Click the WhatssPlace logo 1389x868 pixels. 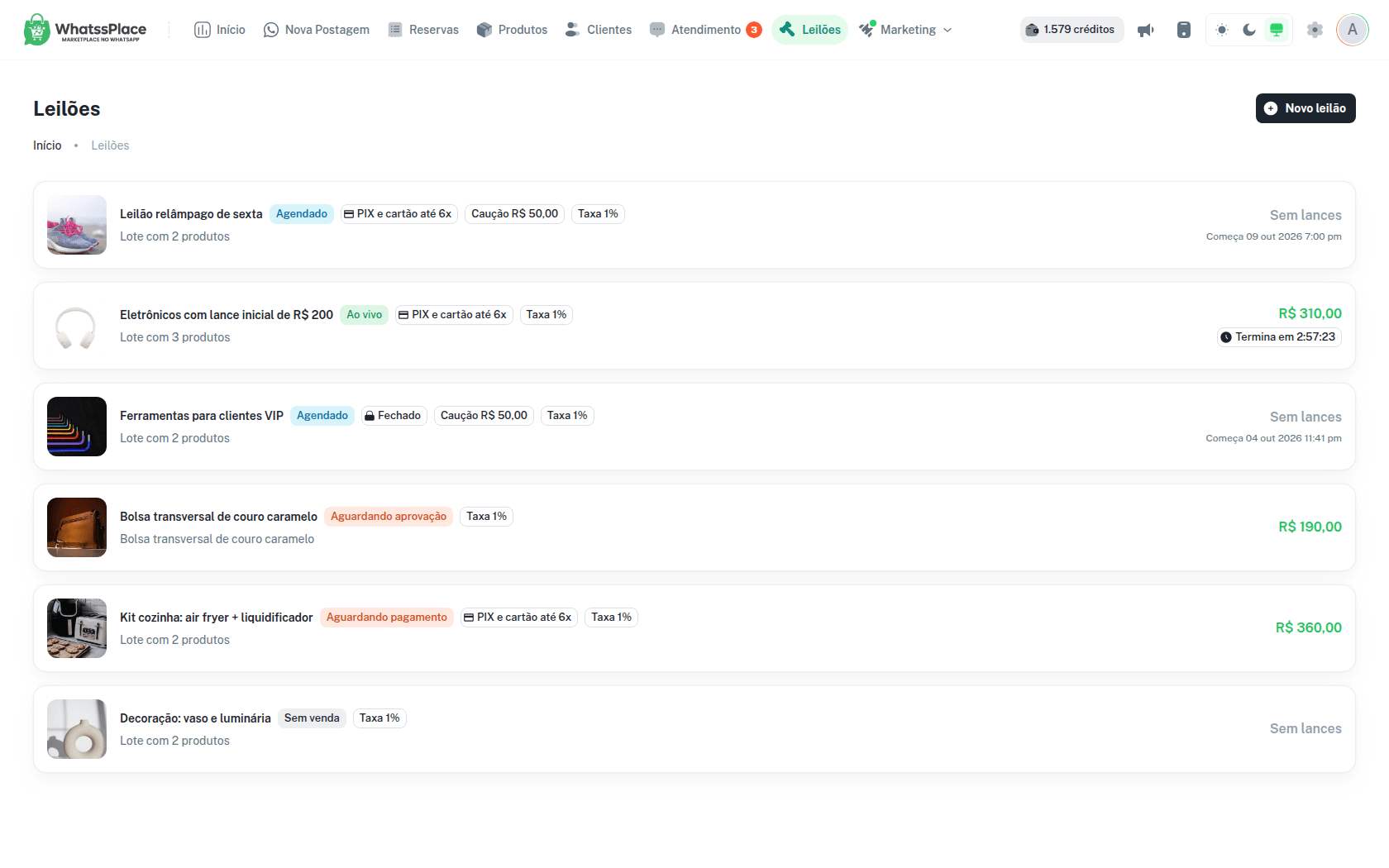tap(85, 30)
